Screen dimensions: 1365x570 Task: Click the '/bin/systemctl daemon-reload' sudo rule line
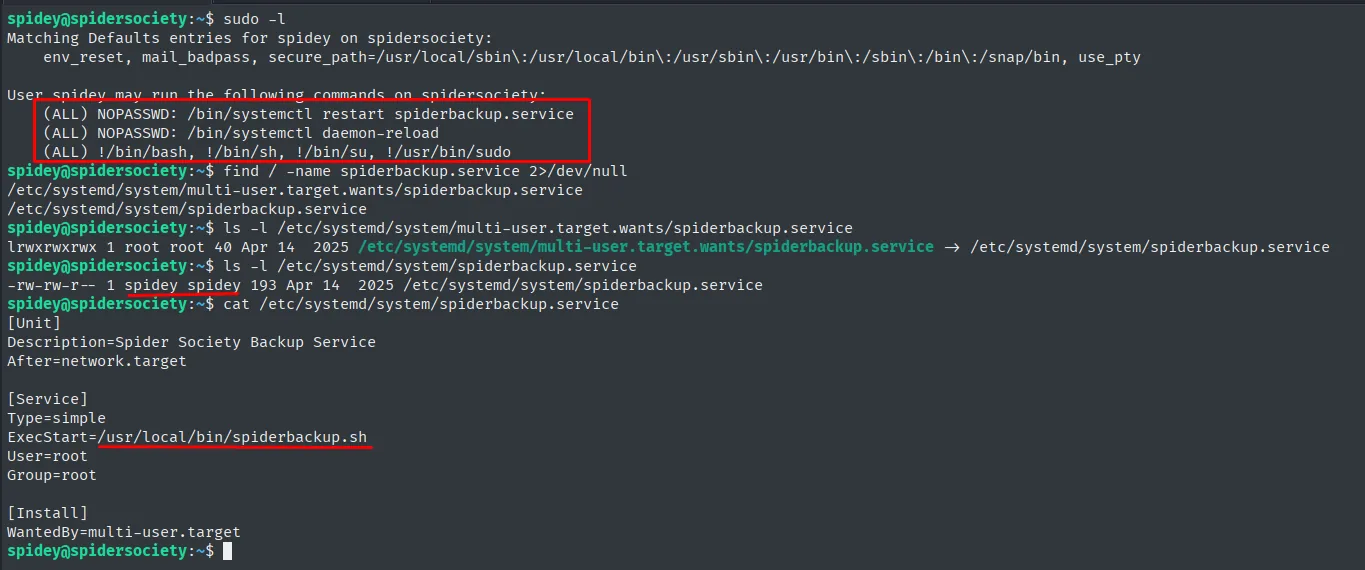pyautogui.click(x=241, y=133)
